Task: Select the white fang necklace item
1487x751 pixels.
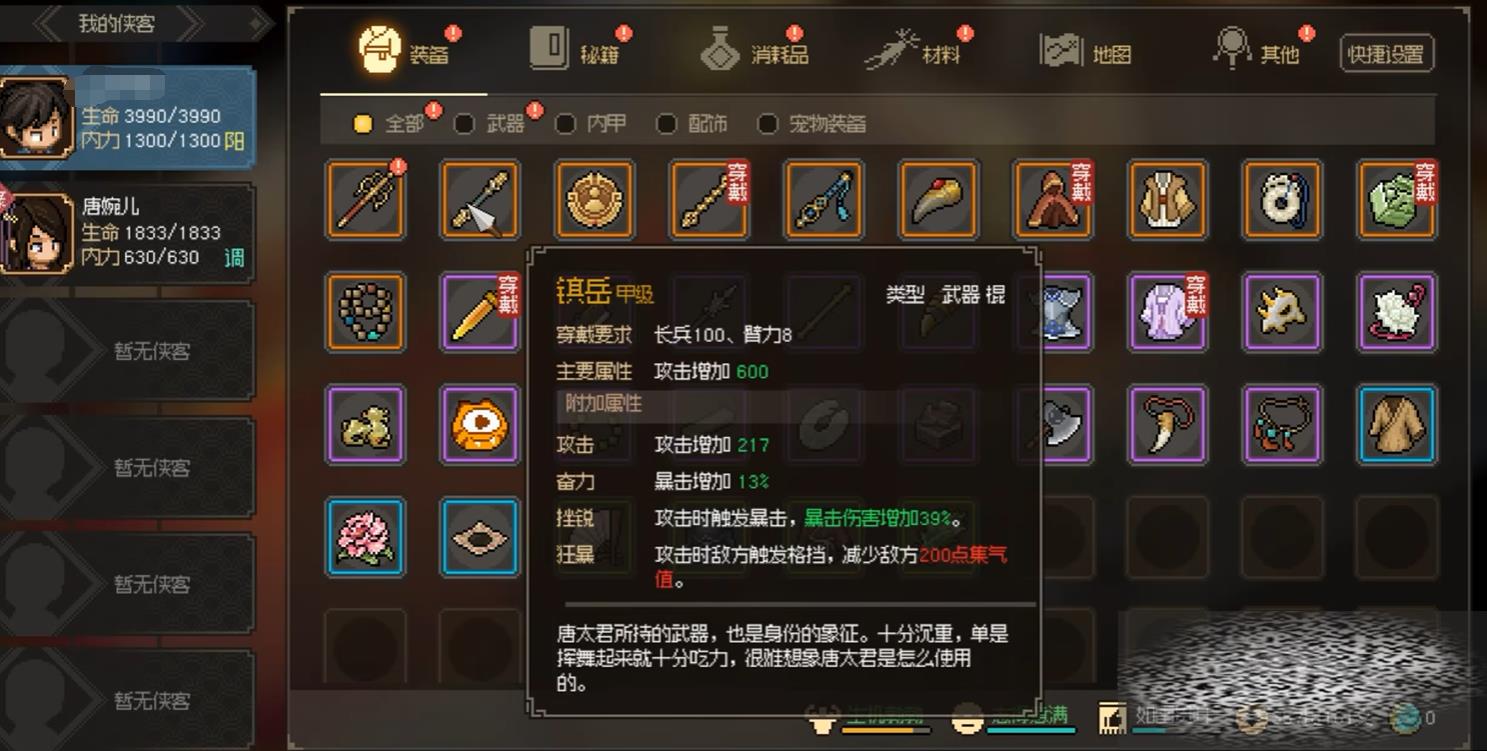Action: point(1167,424)
